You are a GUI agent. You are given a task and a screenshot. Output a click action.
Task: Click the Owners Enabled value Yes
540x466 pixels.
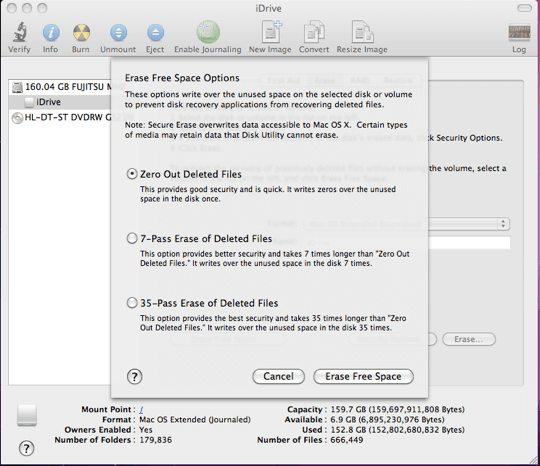click(146, 430)
